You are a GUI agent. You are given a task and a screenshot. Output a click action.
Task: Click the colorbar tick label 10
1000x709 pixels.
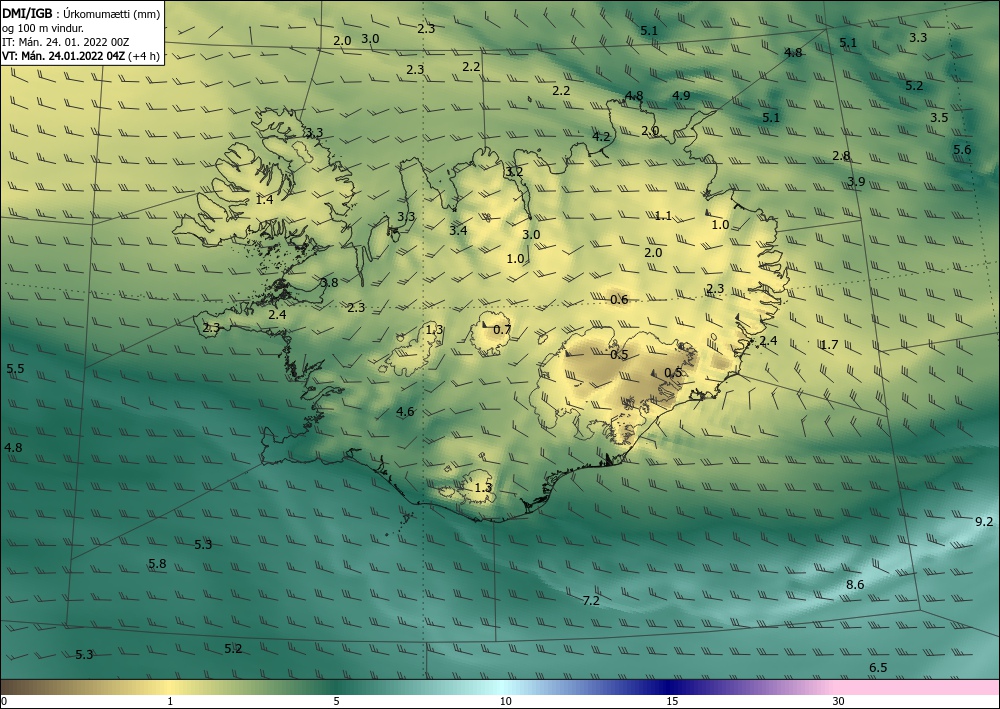pyautogui.click(x=505, y=701)
